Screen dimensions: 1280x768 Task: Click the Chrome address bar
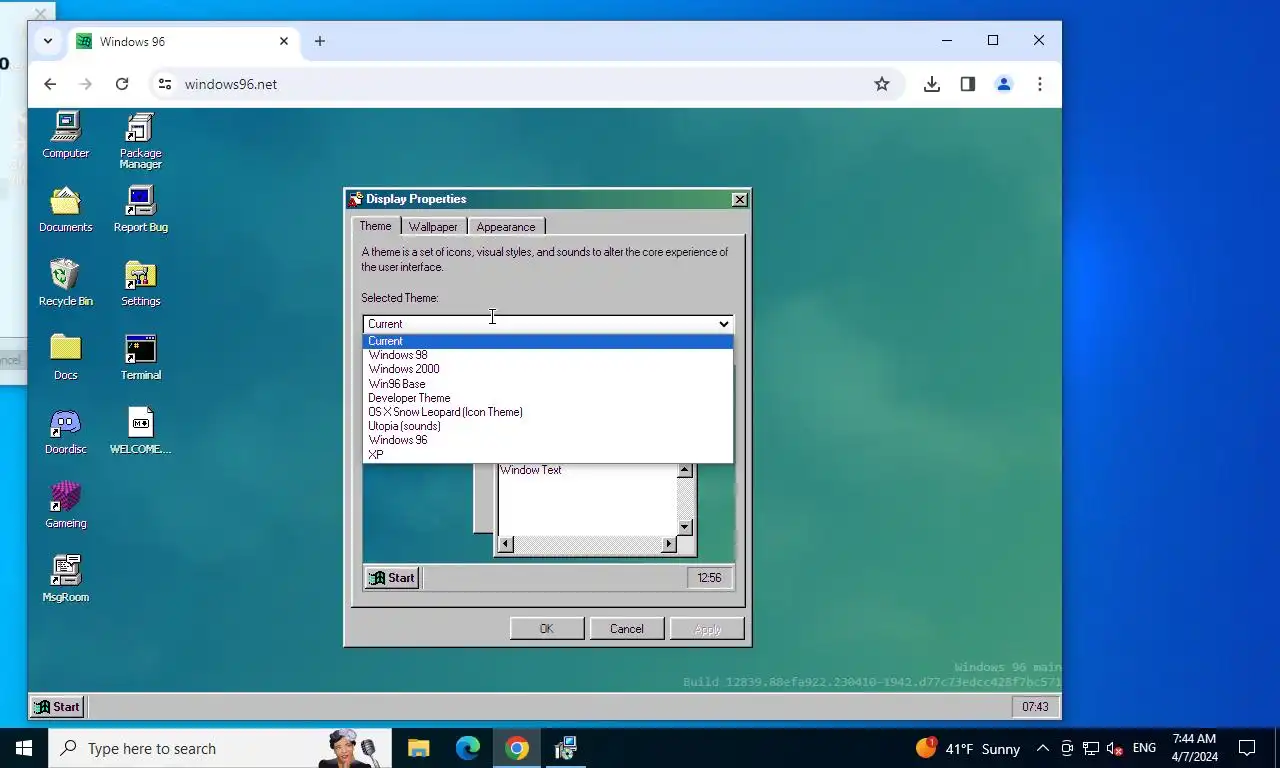(525, 84)
